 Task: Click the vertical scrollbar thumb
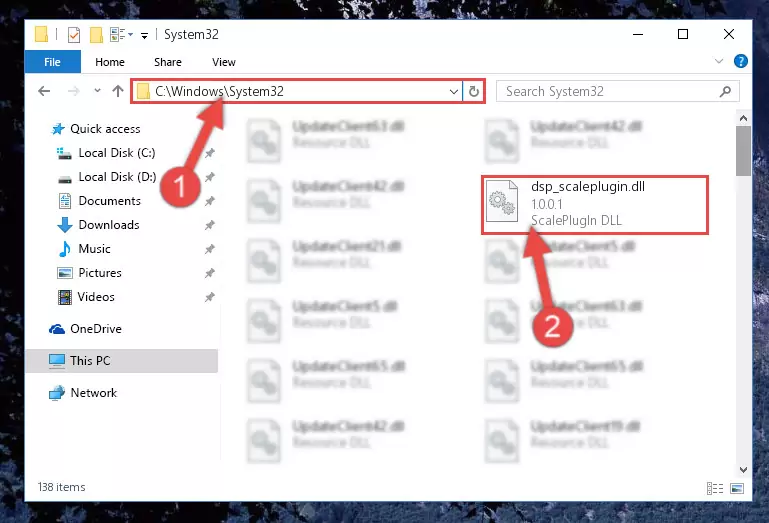coord(743,151)
